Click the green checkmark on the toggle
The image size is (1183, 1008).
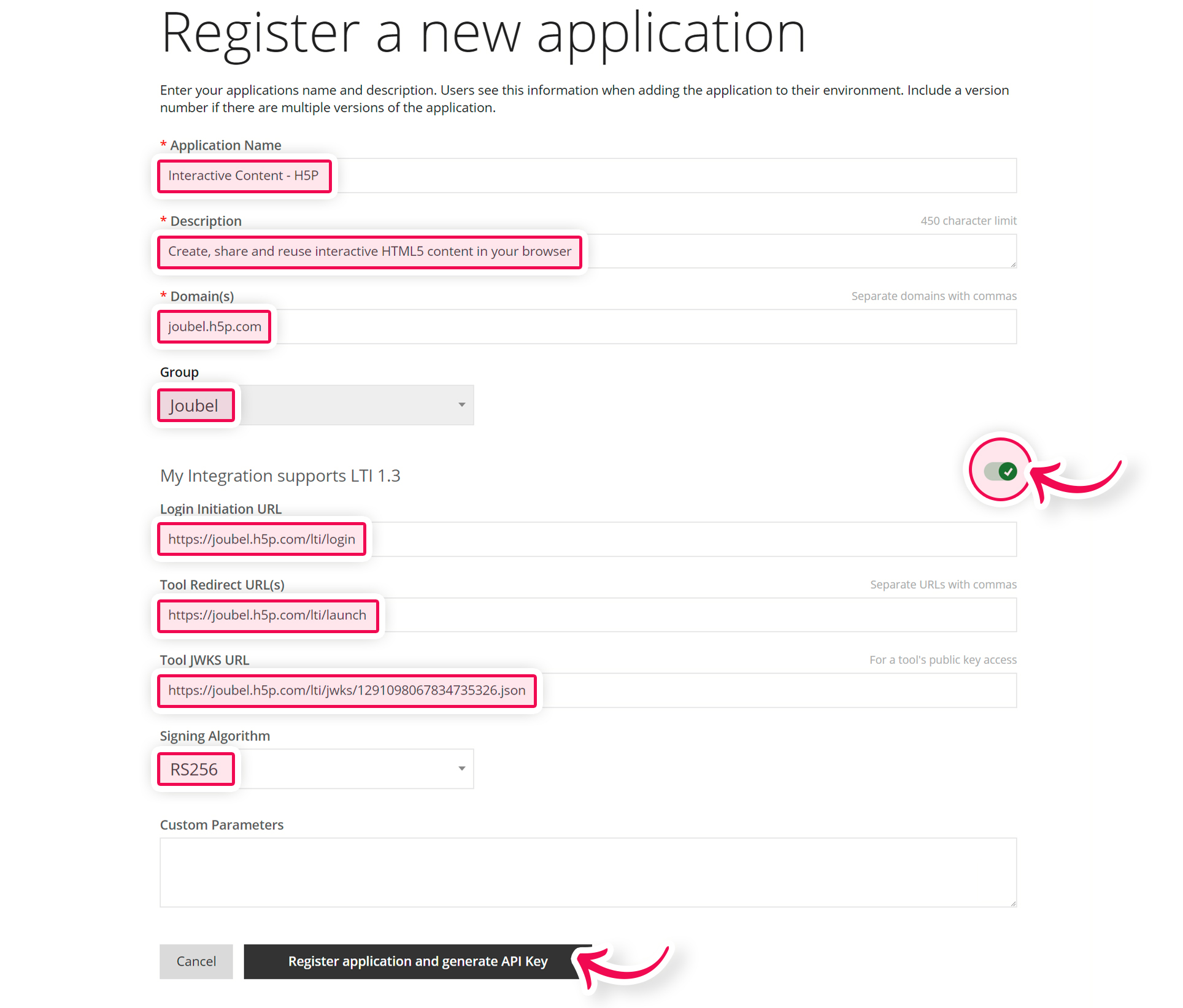click(1007, 471)
